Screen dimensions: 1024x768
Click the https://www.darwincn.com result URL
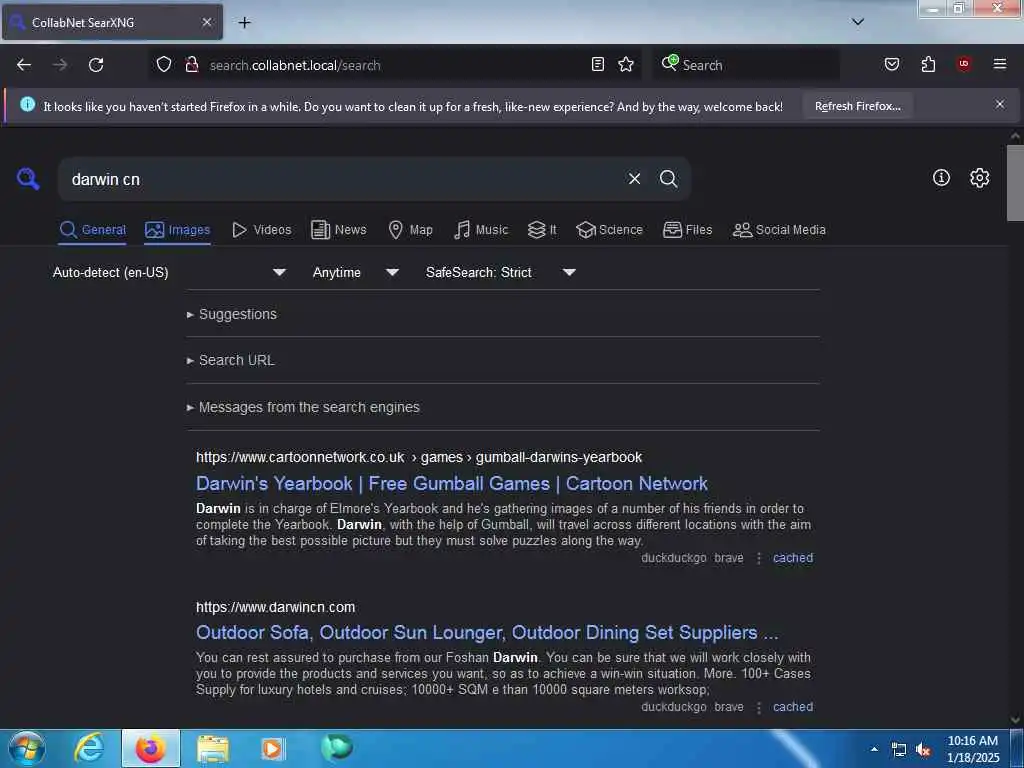[x=276, y=607]
